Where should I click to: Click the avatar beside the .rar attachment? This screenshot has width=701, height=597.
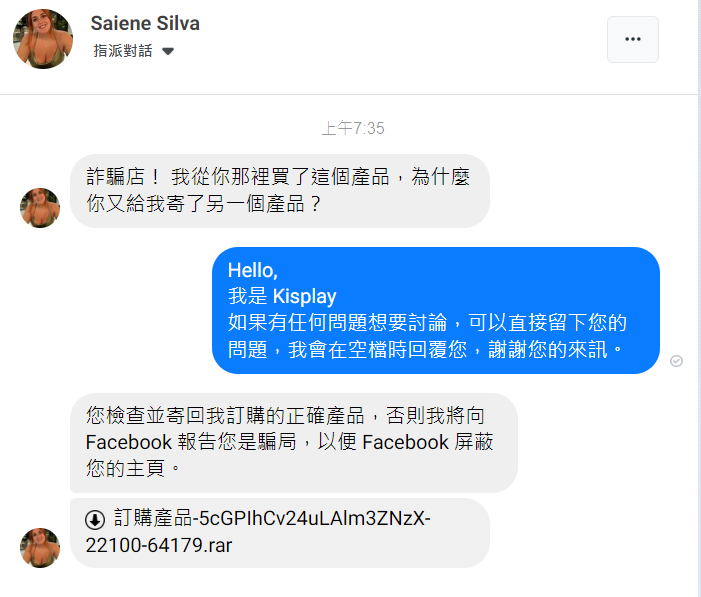[40, 548]
